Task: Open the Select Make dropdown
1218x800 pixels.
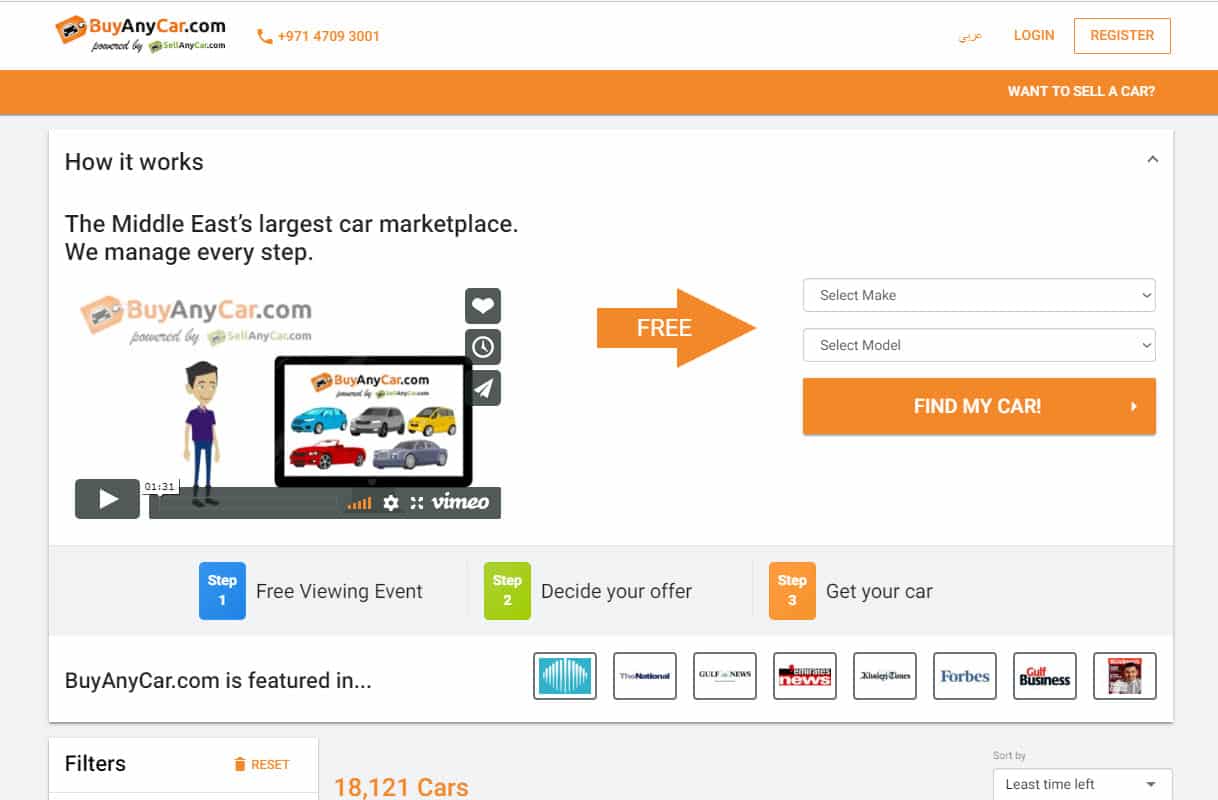Action: (979, 295)
